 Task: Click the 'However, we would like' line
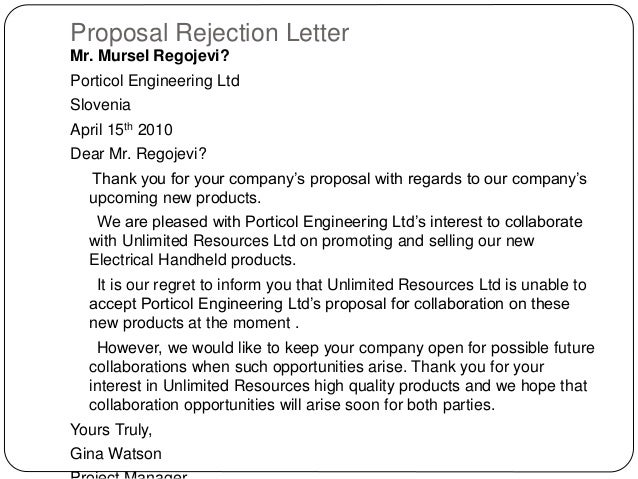tap(346, 348)
